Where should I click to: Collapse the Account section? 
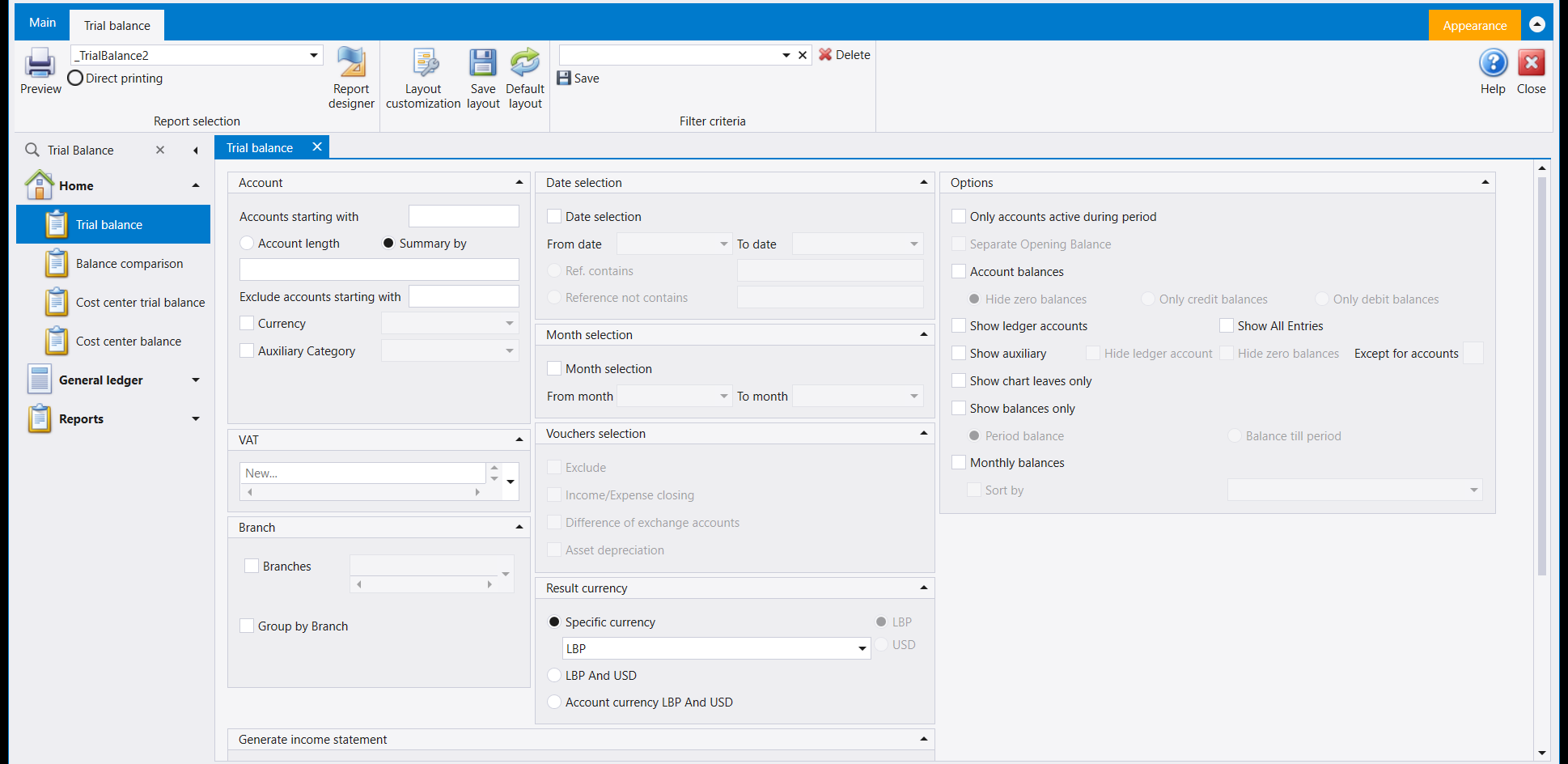tap(519, 183)
